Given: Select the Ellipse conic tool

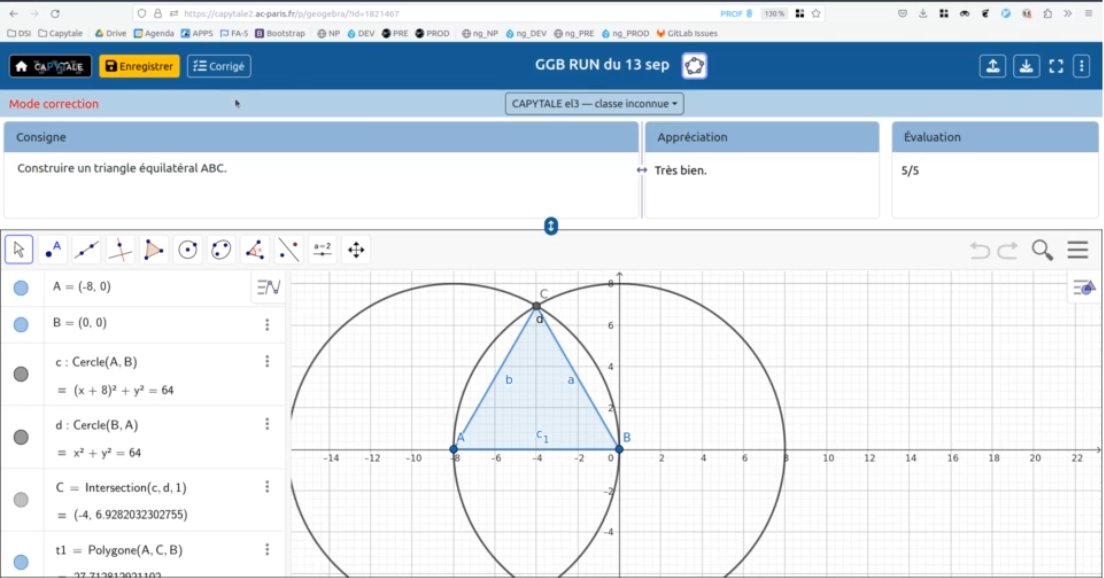Looking at the screenshot, I should click(221, 250).
